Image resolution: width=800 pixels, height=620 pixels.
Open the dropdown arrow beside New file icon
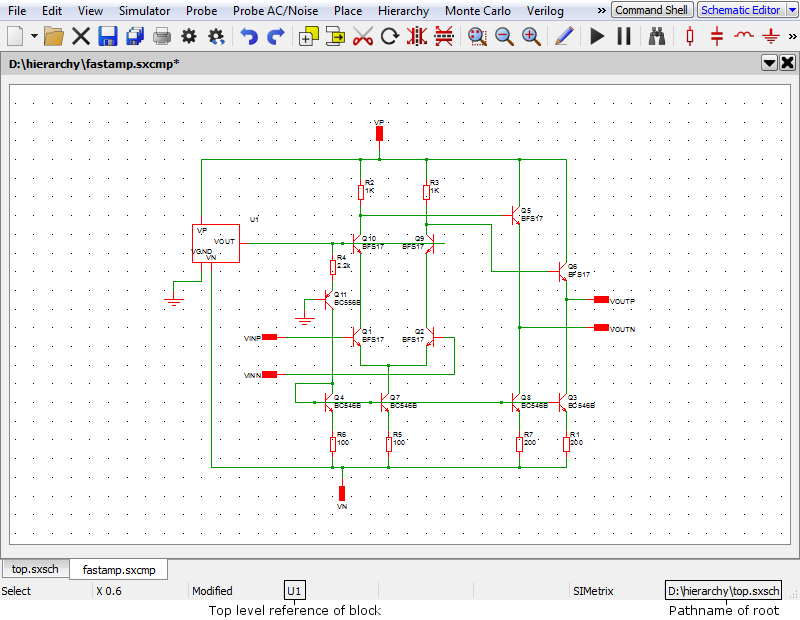34,37
